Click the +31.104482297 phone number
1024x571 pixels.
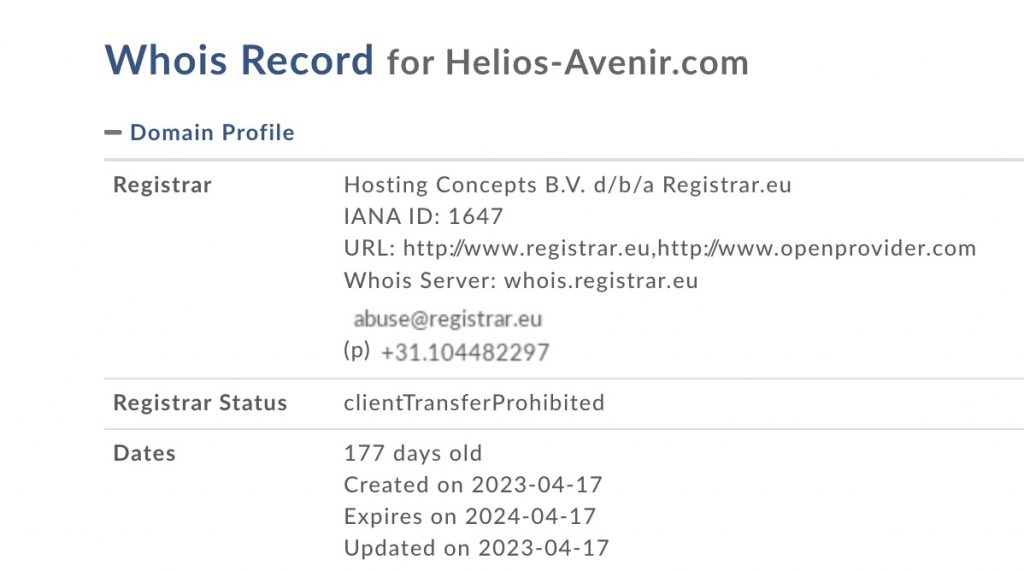pyautogui.click(x=465, y=352)
